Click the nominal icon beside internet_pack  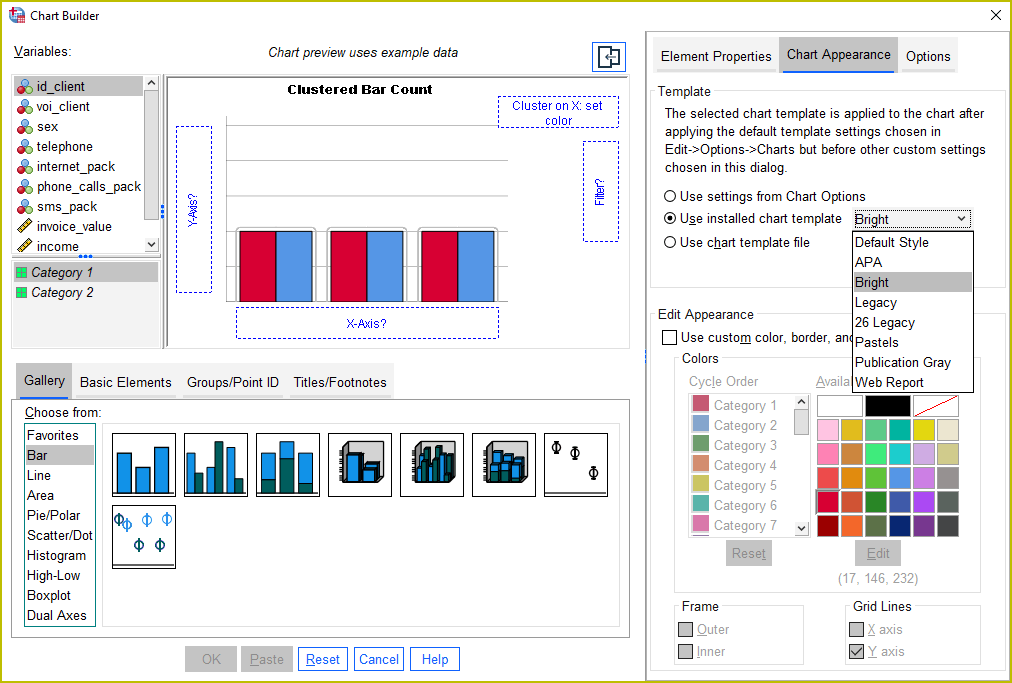point(25,167)
